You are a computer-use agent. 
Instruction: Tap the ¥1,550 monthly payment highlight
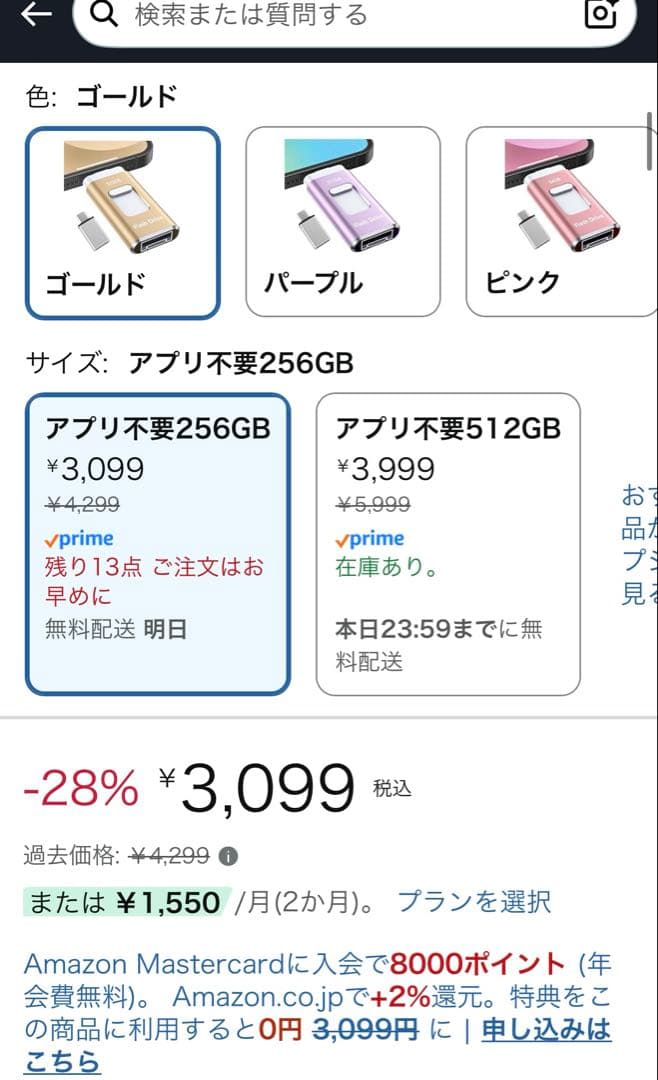[x=126, y=902]
